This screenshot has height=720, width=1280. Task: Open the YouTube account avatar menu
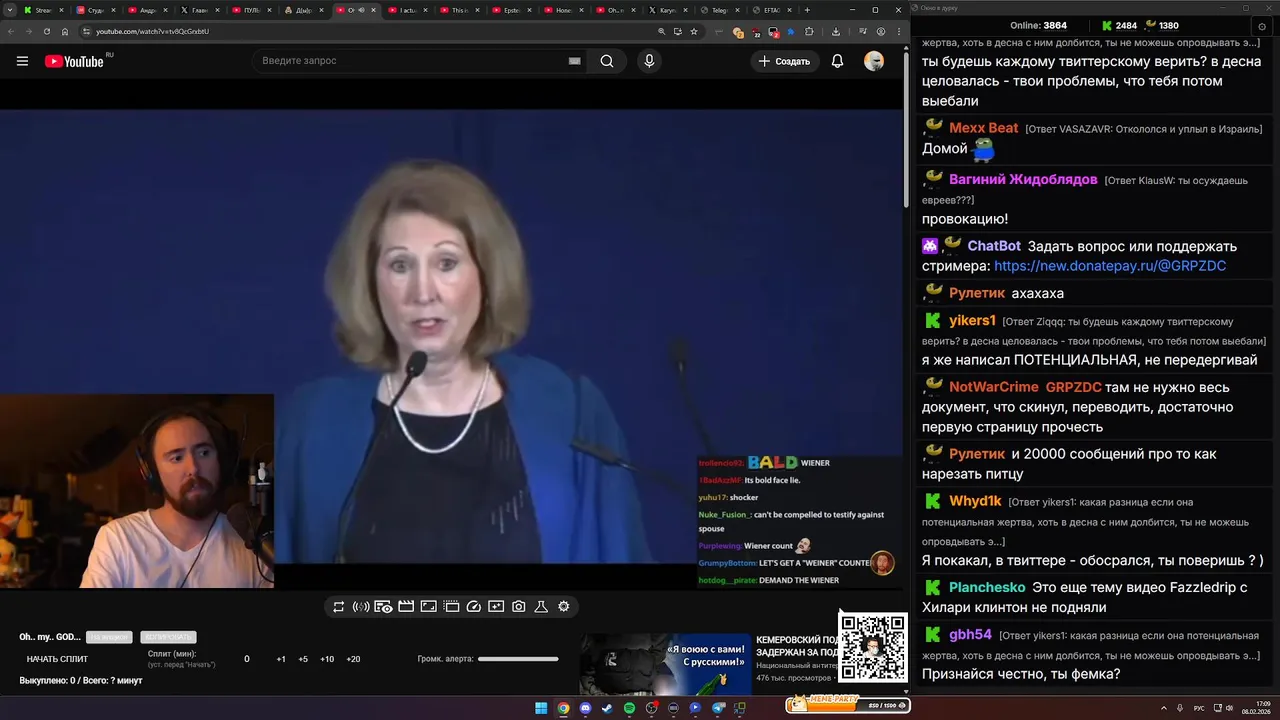click(x=874, y=61)
